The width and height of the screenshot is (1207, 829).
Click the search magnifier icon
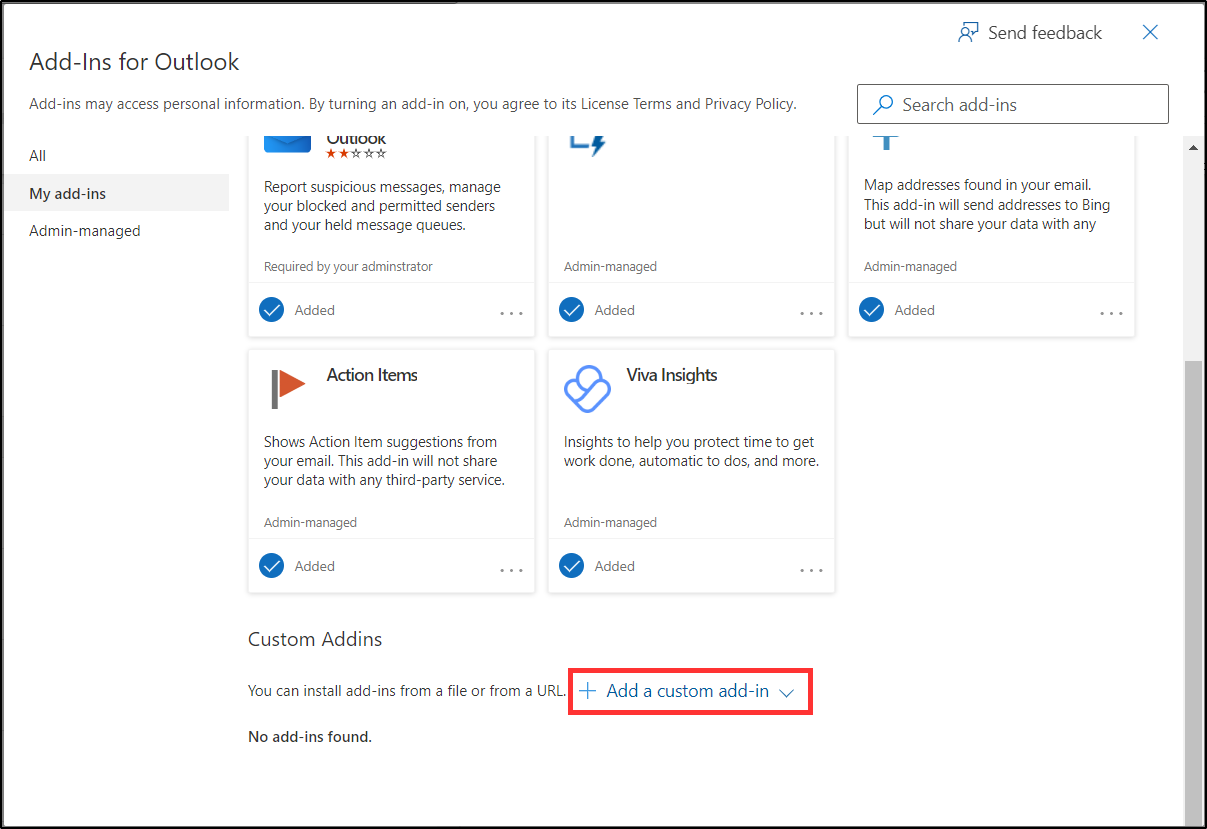(x=881, y=104)
